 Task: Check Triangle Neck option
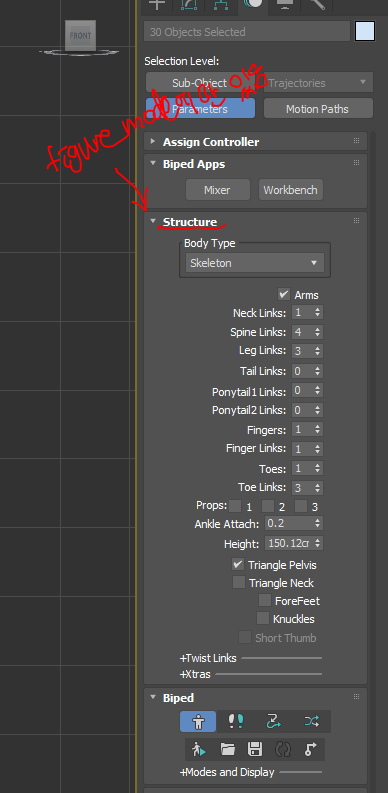239,582
